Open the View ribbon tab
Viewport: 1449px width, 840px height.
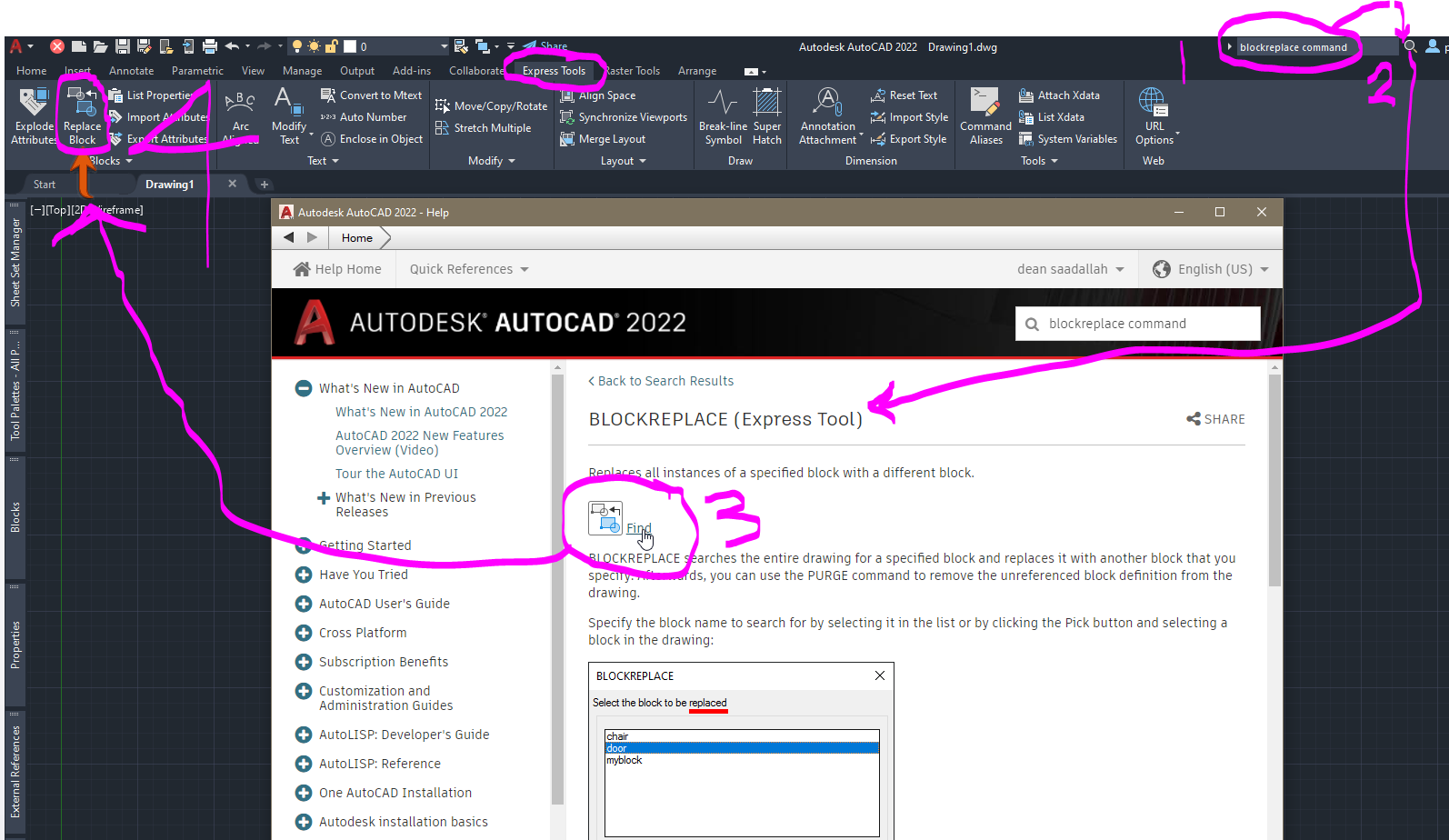253,71
